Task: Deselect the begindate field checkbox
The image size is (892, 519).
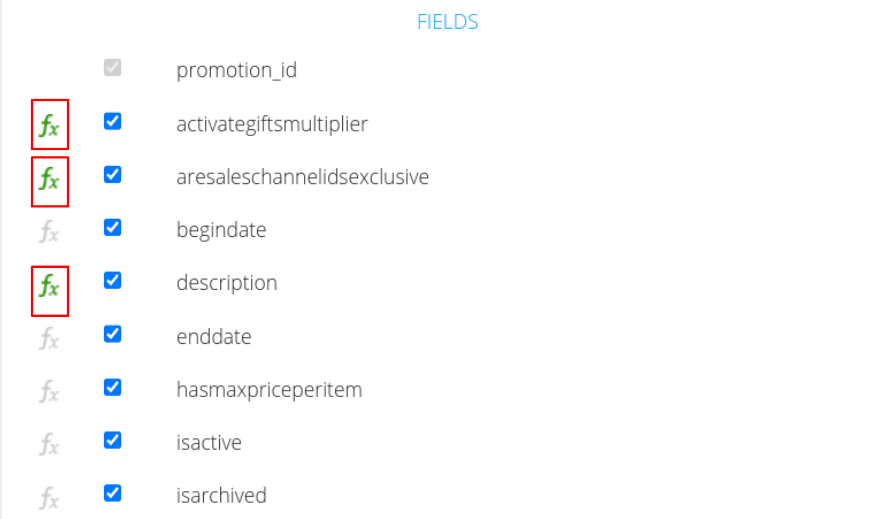Action: point(113,227)
